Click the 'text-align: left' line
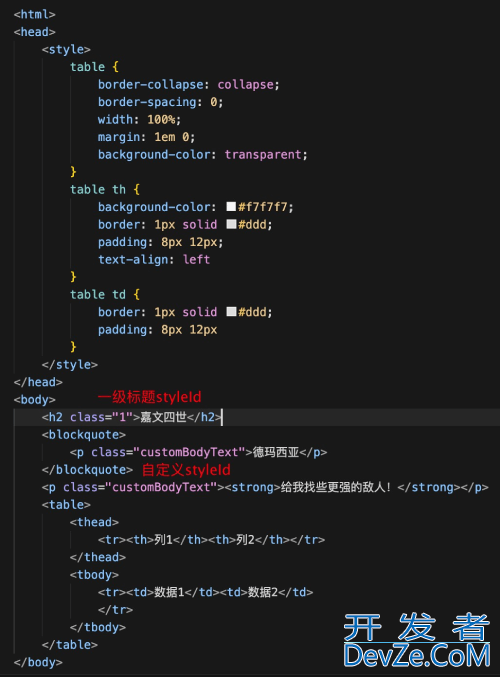 click(154, 259)
